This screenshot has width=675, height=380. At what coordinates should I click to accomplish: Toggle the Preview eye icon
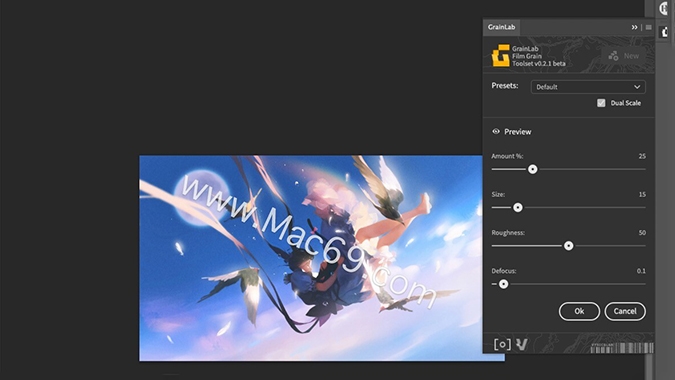pos(496,131)
